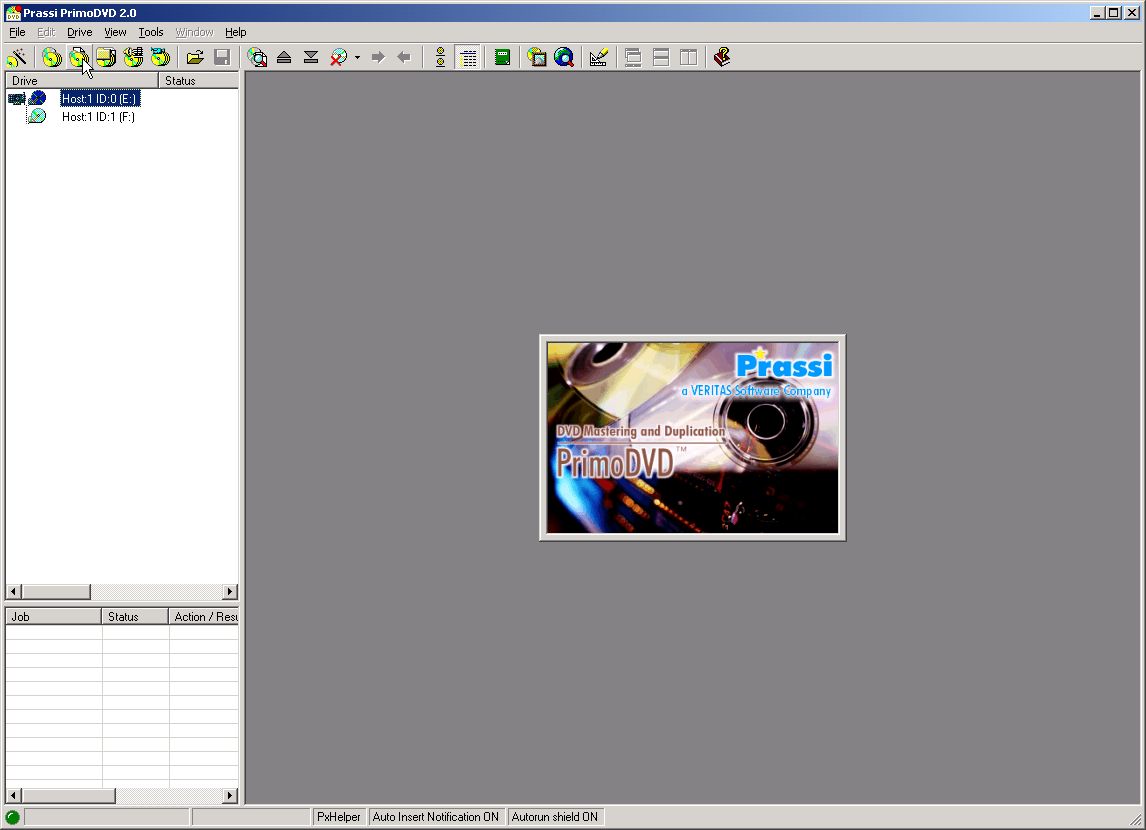Click job panel scrollbar right arrow

(230, 795)
